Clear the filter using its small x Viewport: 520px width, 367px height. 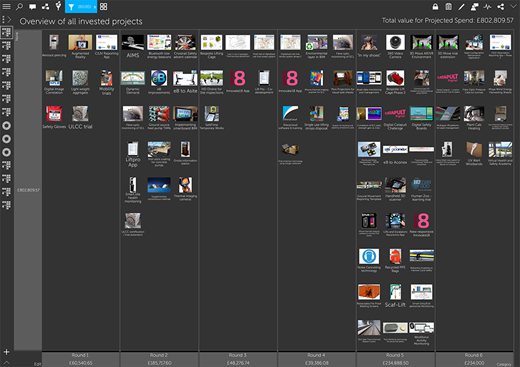click(95, 7)
